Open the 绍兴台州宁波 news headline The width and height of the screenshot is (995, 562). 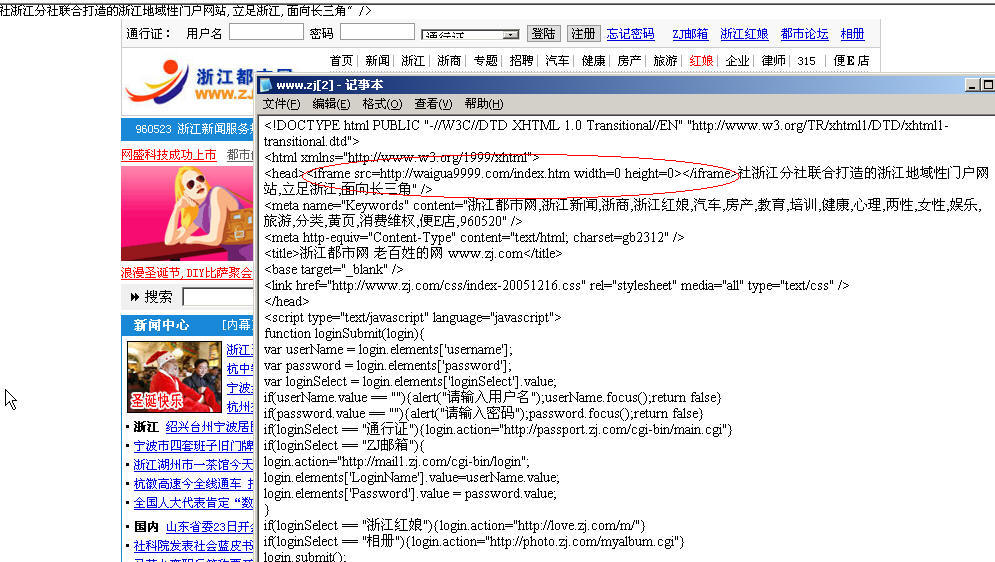tap(209, 427)
